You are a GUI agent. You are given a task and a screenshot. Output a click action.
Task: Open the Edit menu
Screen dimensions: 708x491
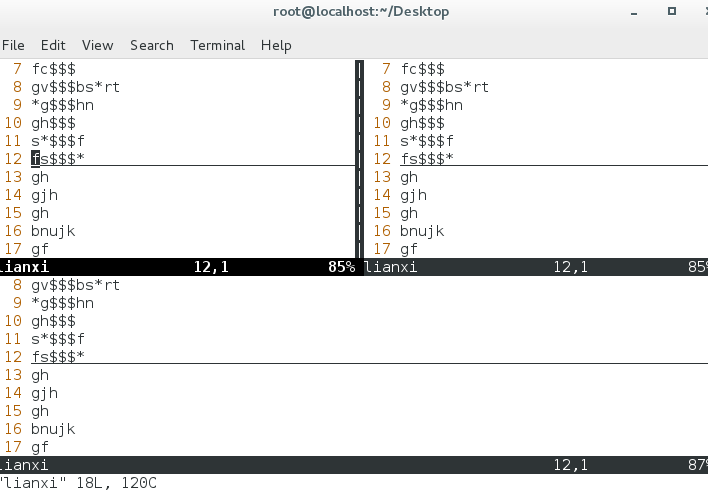click(x=53, y=46)
